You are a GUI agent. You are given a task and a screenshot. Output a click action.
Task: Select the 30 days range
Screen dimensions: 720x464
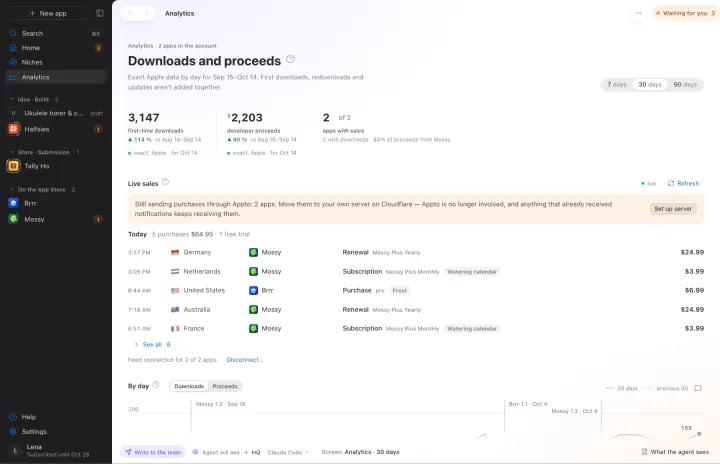(x=650, y=85)
